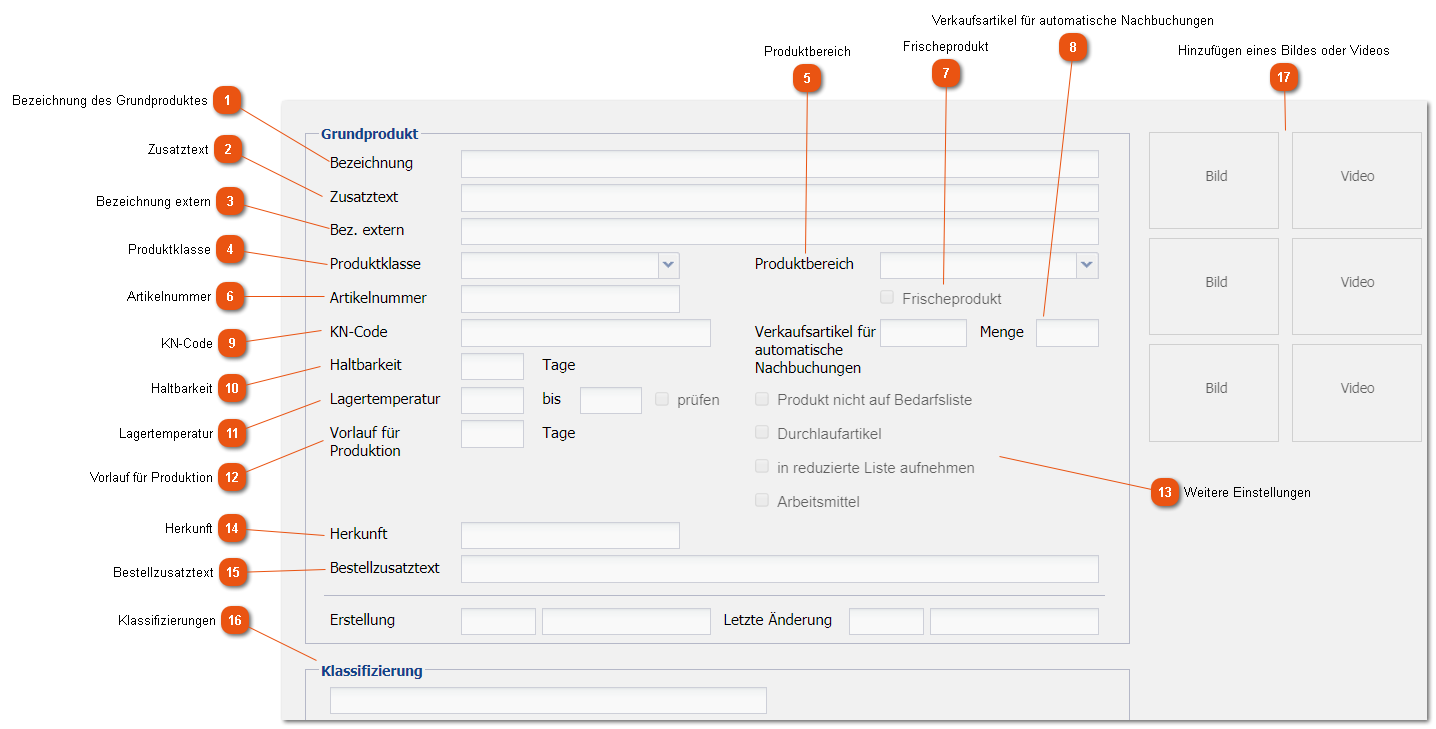Click the second, wider Letzte Änderung field
Screen dimensions: 1436x729
tap(1014, 621)
